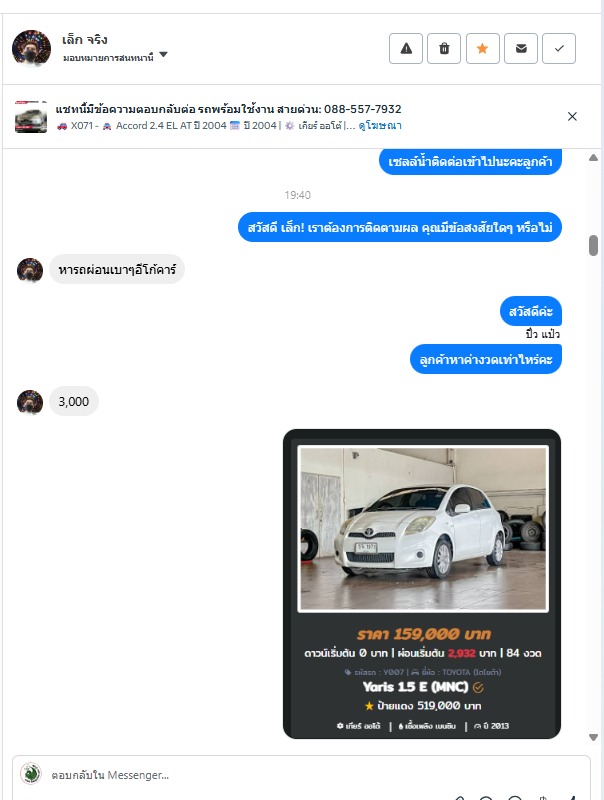Click the scroll up arrow in chat

click(x=593, y=158)
